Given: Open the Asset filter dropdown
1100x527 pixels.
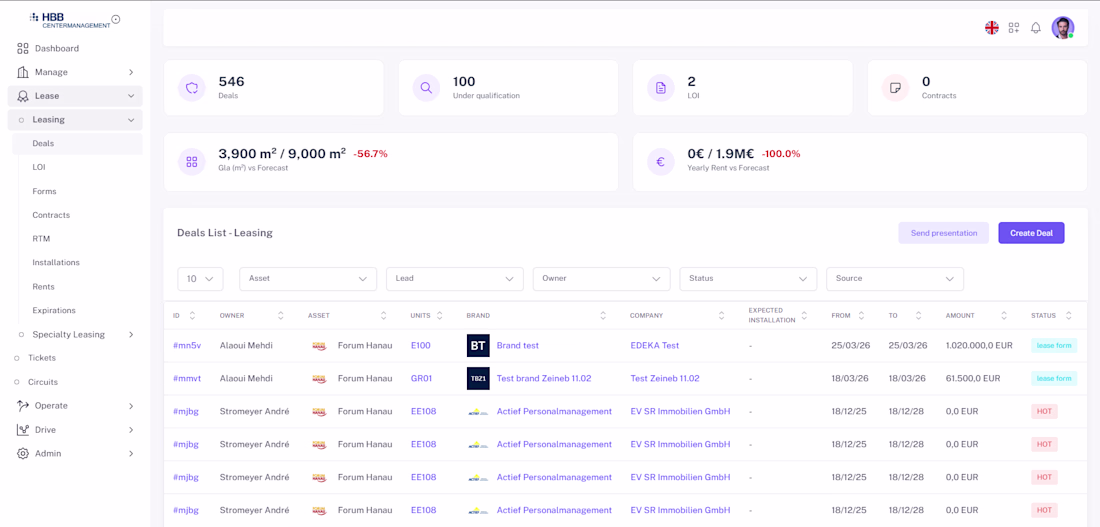Looking at the screenshot, I should click(x=308, y=279).
